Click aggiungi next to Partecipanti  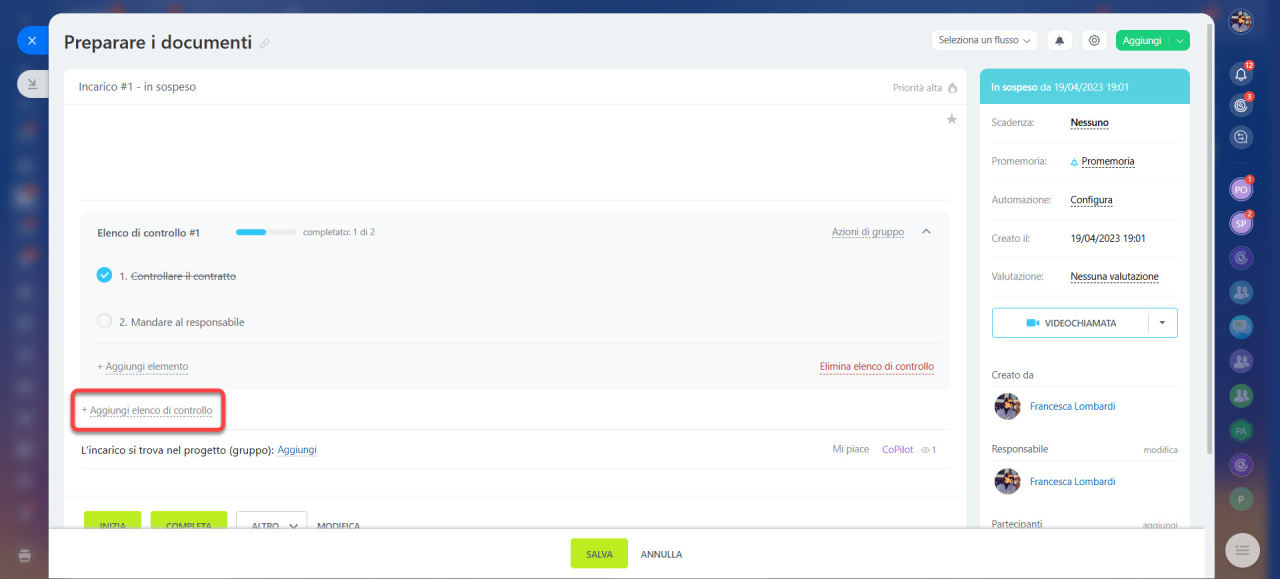point(1160,524)
